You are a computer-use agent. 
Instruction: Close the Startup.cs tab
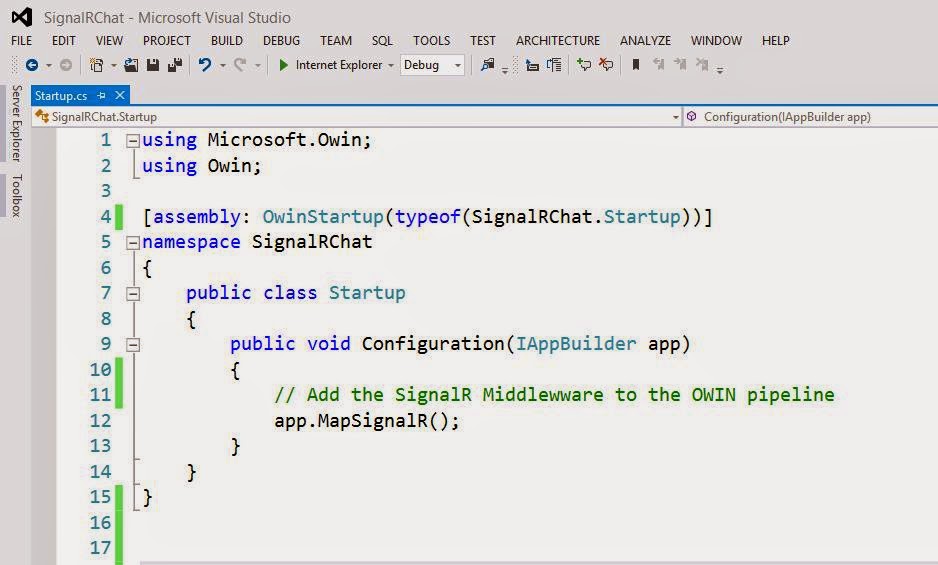[120, 95]
